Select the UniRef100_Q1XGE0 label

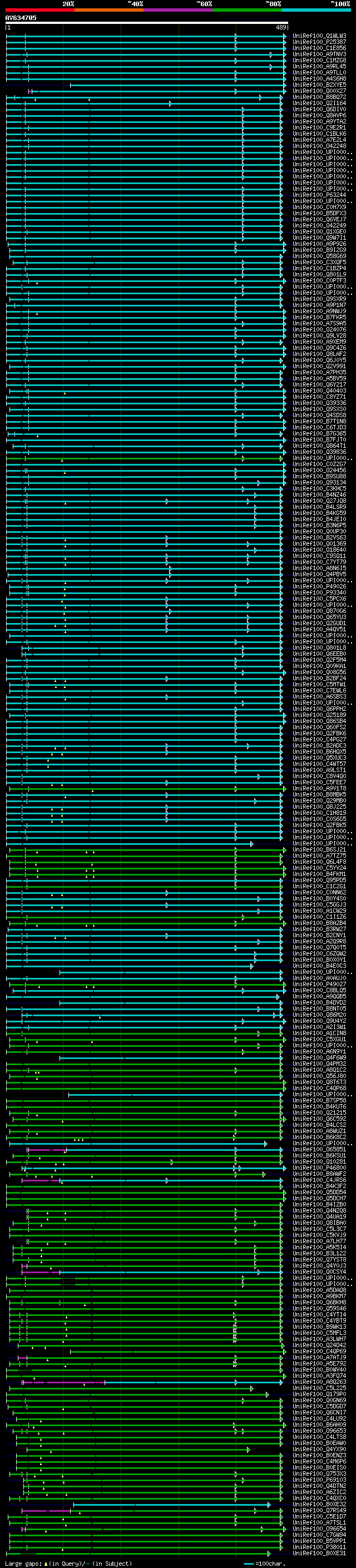click(x=319, y=232)
